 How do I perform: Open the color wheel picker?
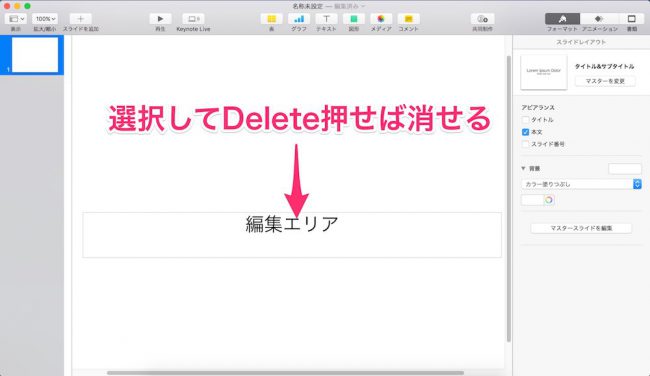click(x=549, y=200)
